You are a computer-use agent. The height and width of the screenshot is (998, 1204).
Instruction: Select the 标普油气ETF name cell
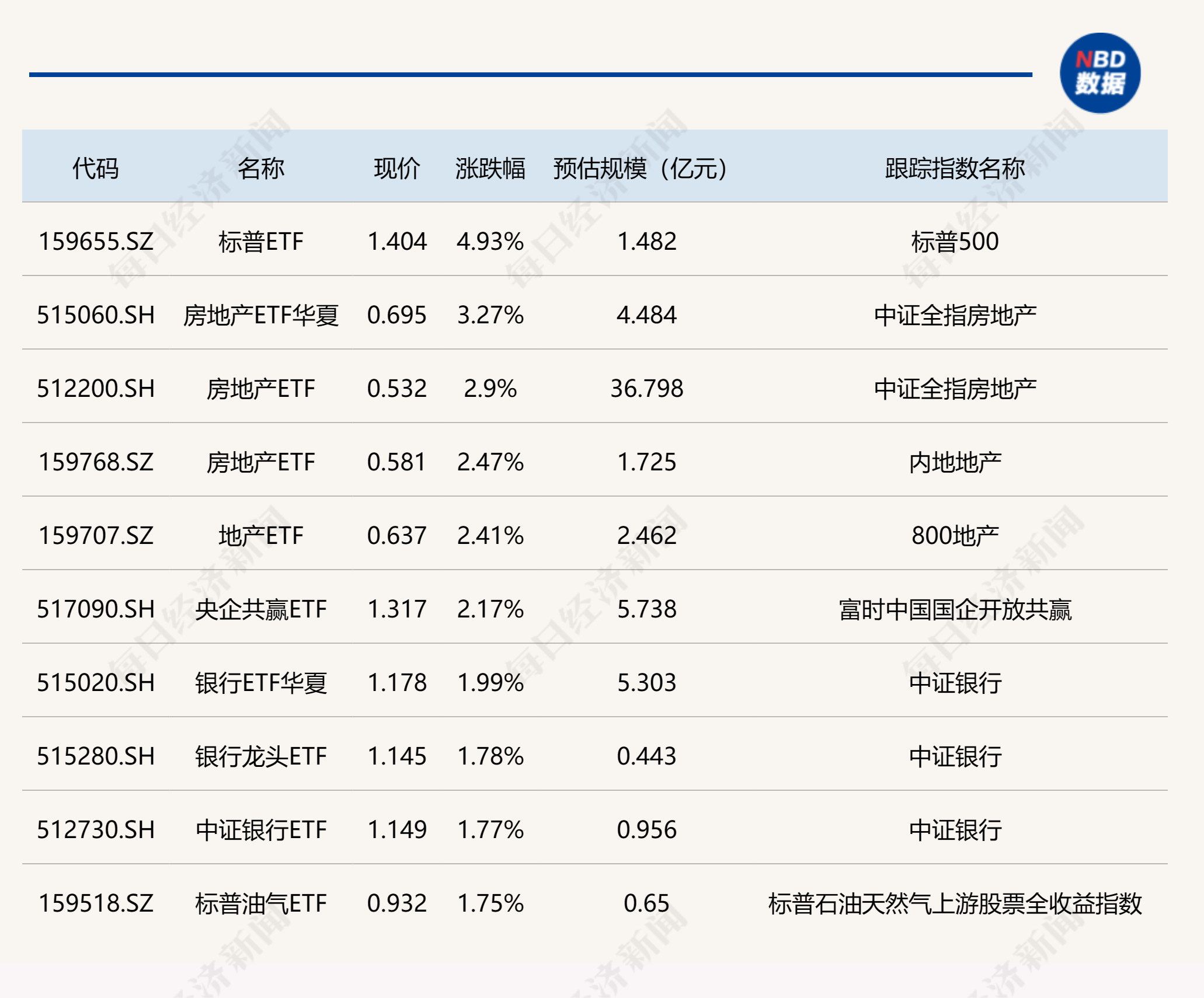[x=261, y=903]
